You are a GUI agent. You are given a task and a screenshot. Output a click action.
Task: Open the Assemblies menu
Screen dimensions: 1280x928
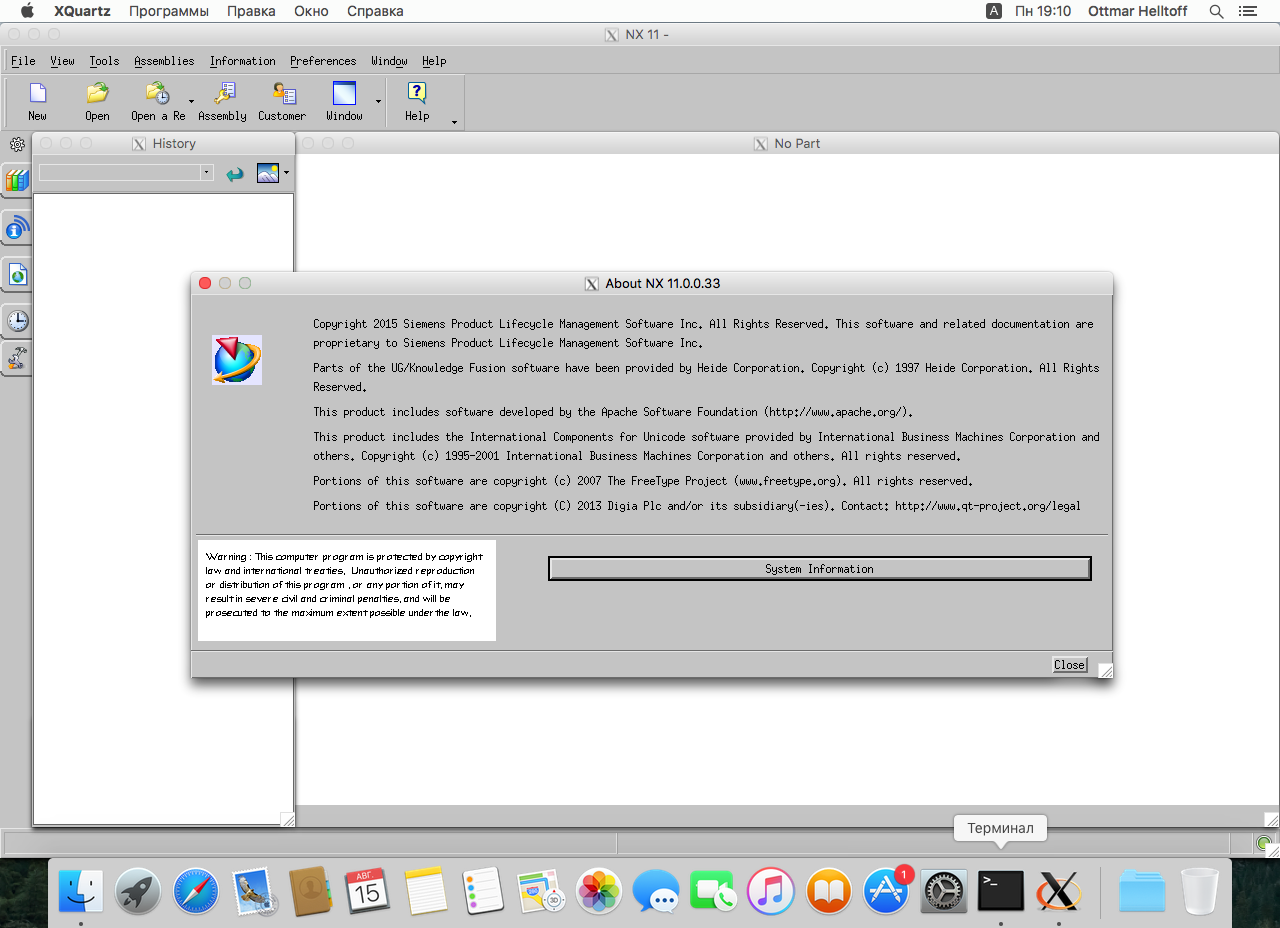[x=164, y=61]
